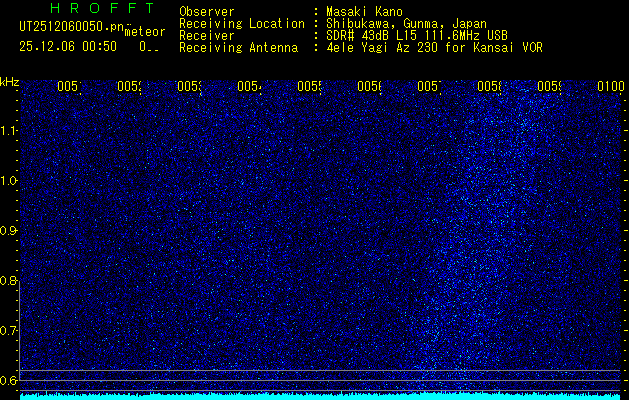The image size is (629, 400).
Task: Click the 0057 time marker
Action: (x=429, y=86)
